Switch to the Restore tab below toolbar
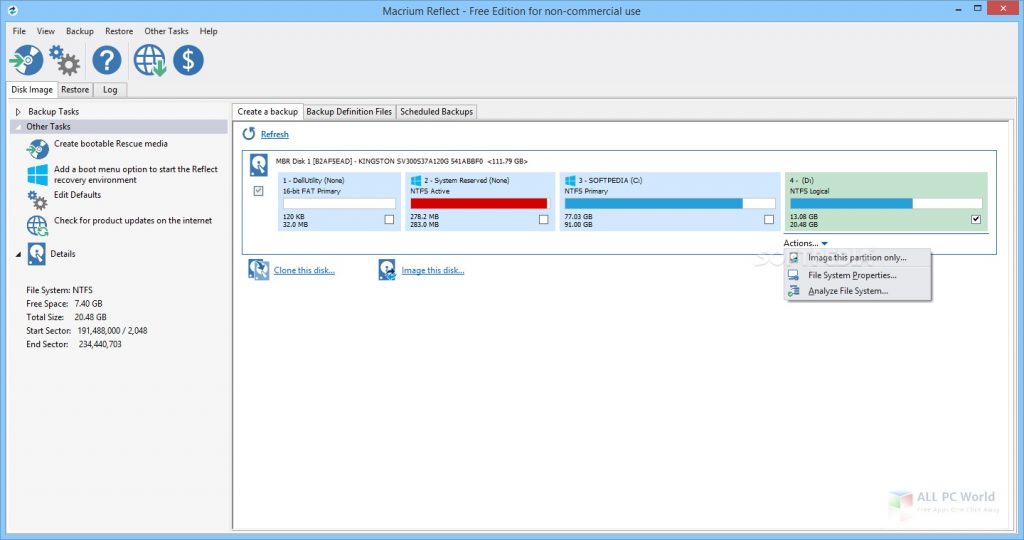 pos(75,89)
